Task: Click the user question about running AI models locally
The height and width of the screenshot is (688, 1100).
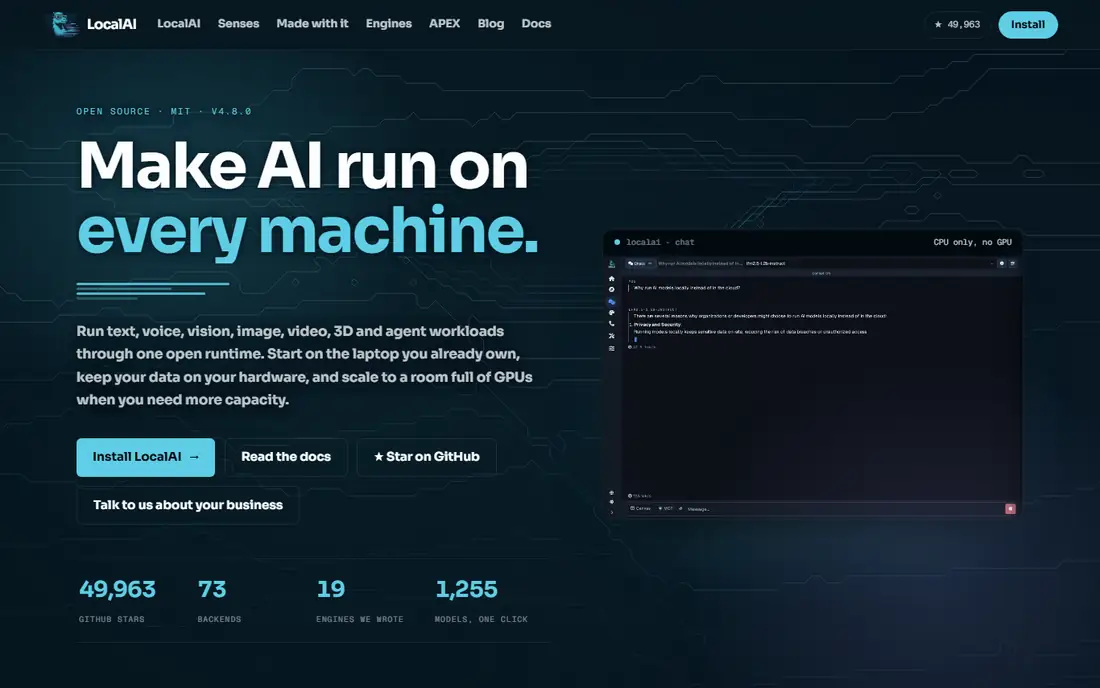Action: tap(687, 288)
